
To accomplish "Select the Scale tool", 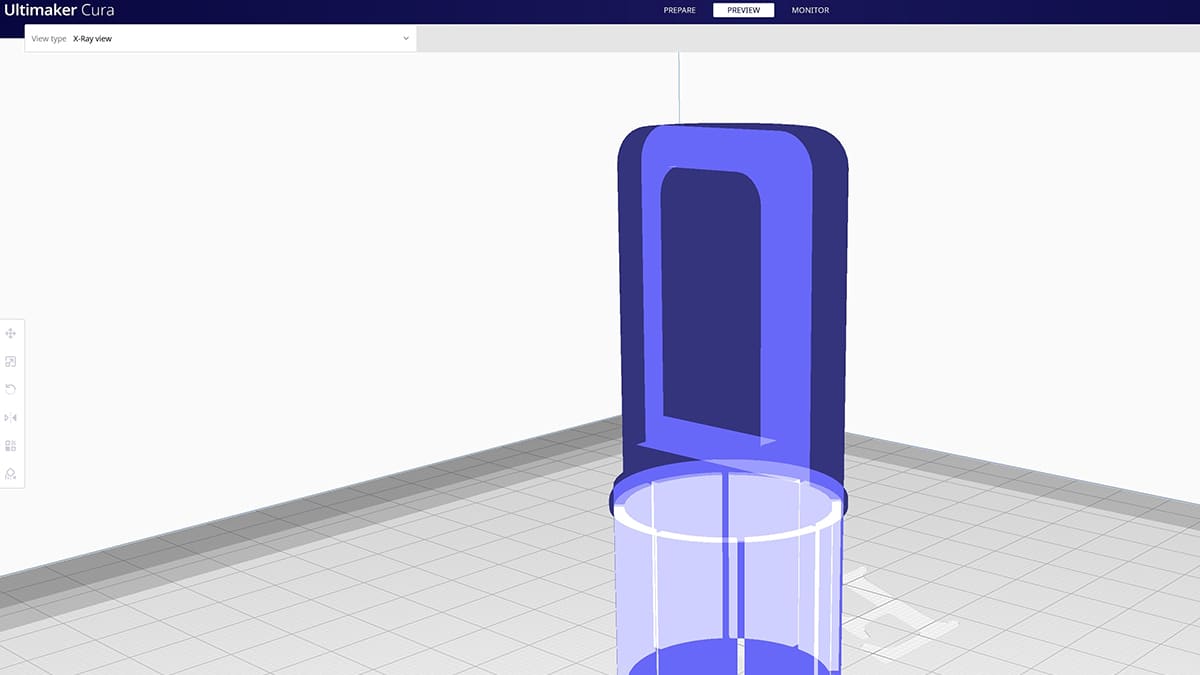I will point(10,361).
